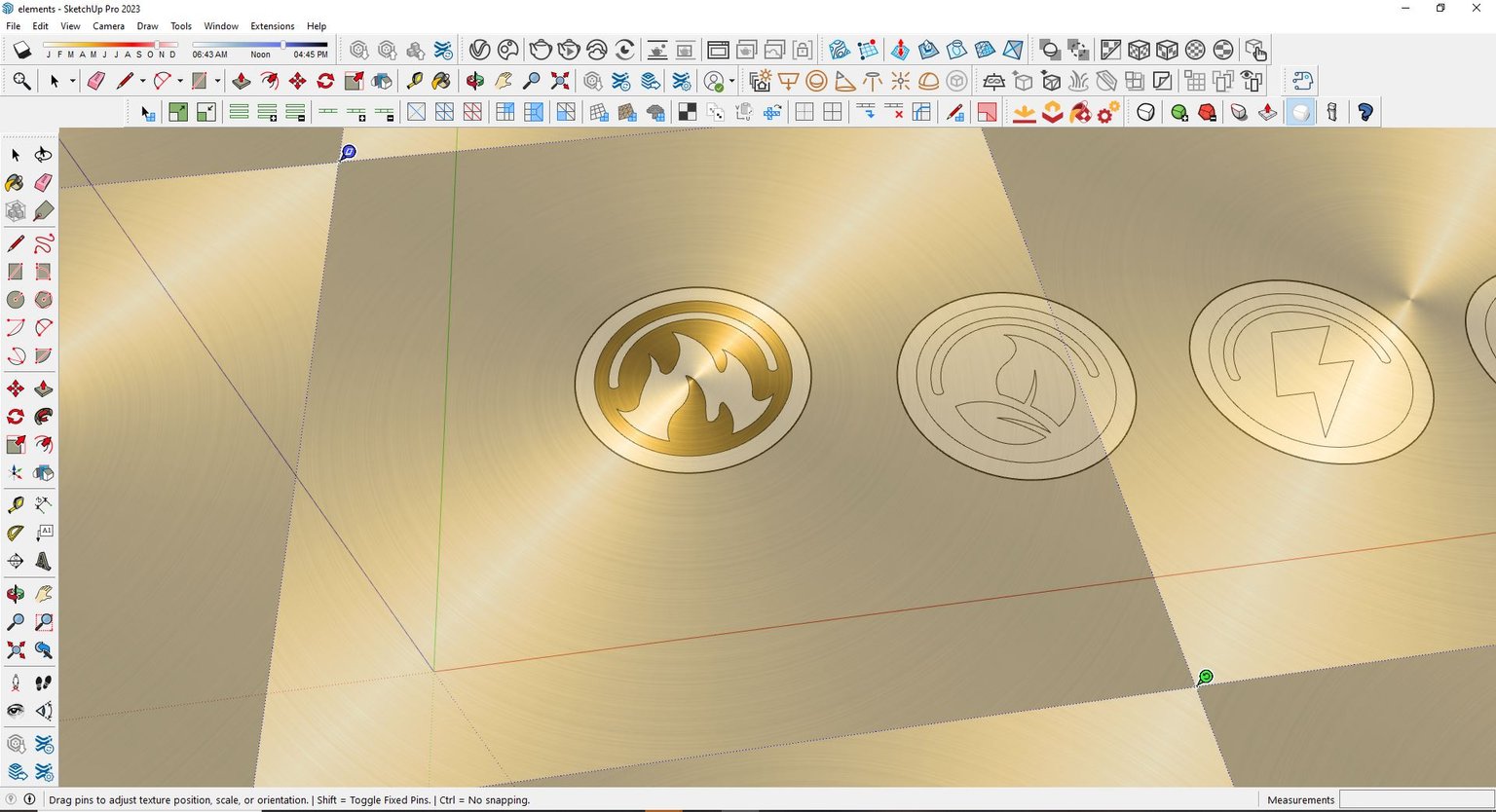Screen dimensions: 1496x812
Task: Click the red gears settings icon
Action: click(x=1108, y=112)
